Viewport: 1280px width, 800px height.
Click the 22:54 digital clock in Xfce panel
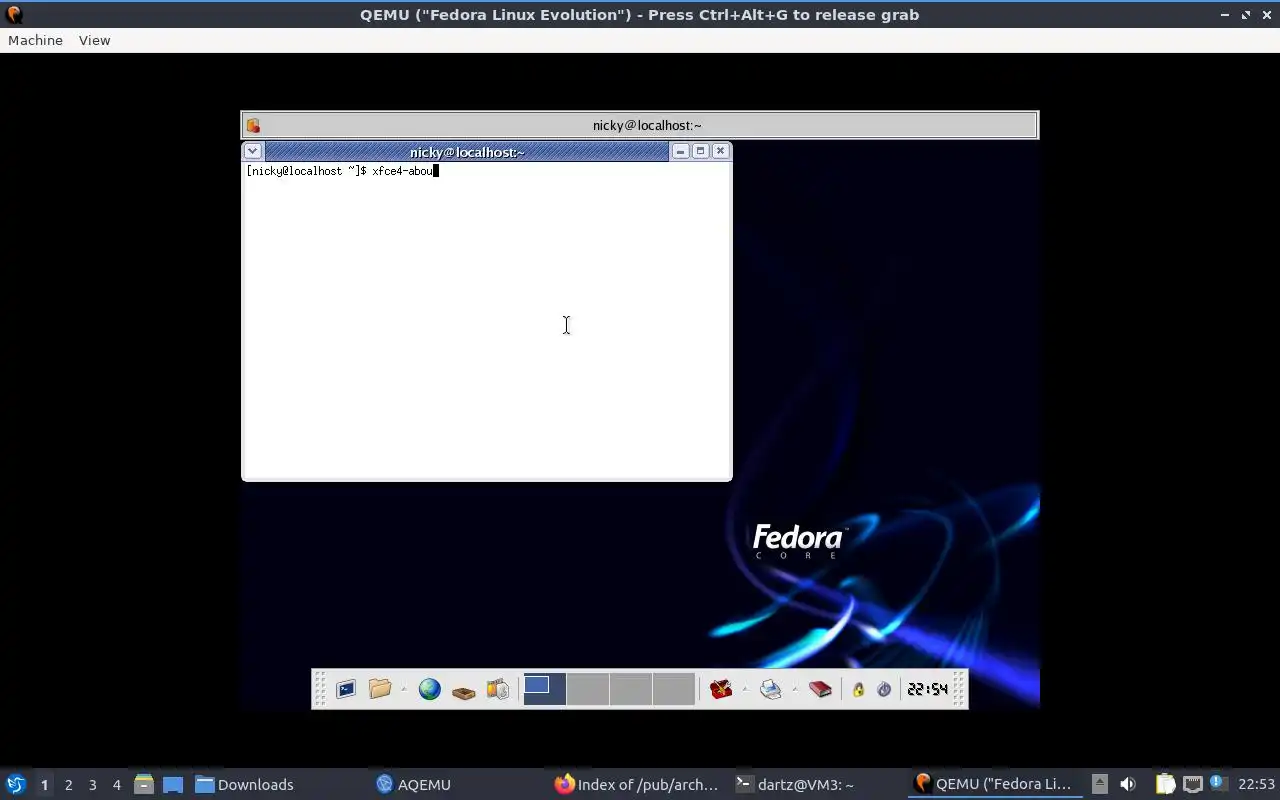click(927, 689)
